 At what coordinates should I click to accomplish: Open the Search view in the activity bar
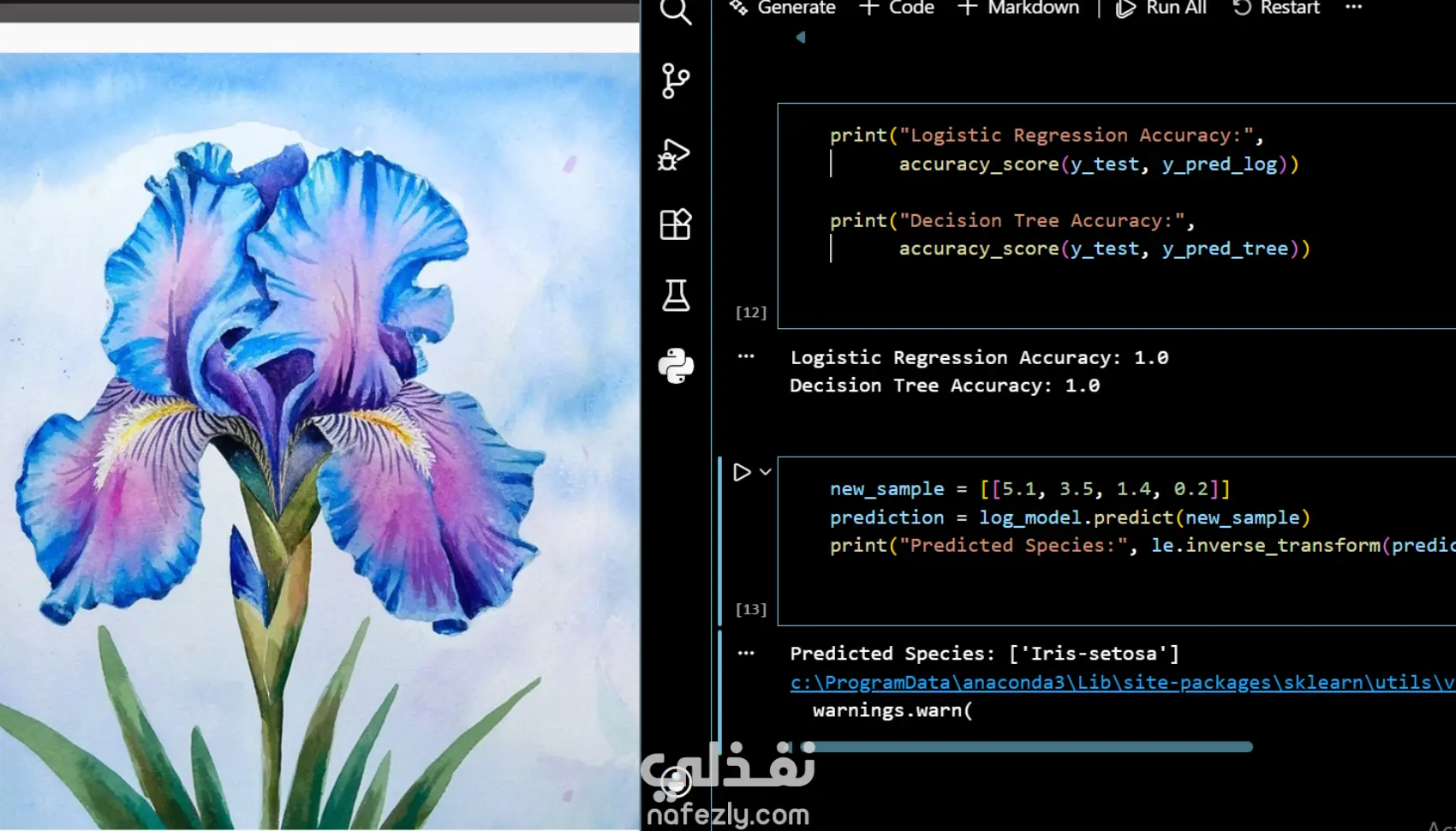[x=676, y=11]
